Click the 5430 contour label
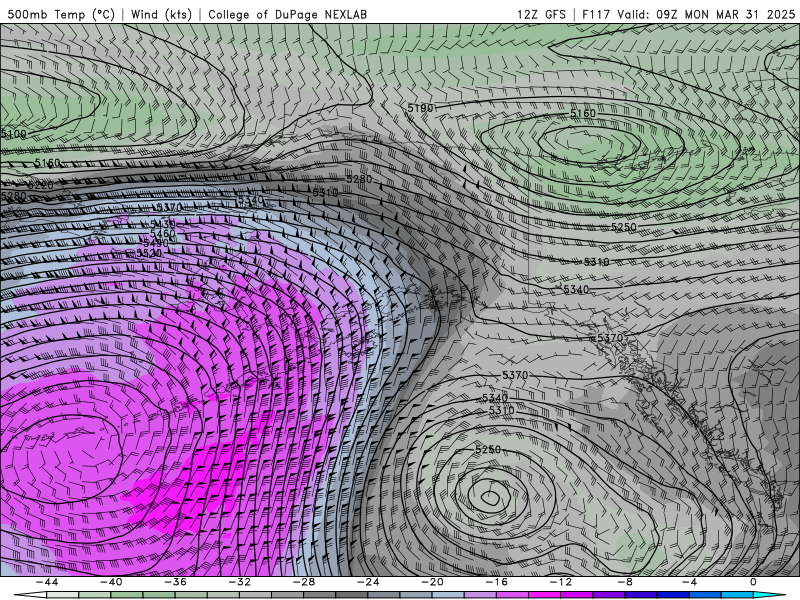This screenshot has height=600, width=800. click(163, 224)
